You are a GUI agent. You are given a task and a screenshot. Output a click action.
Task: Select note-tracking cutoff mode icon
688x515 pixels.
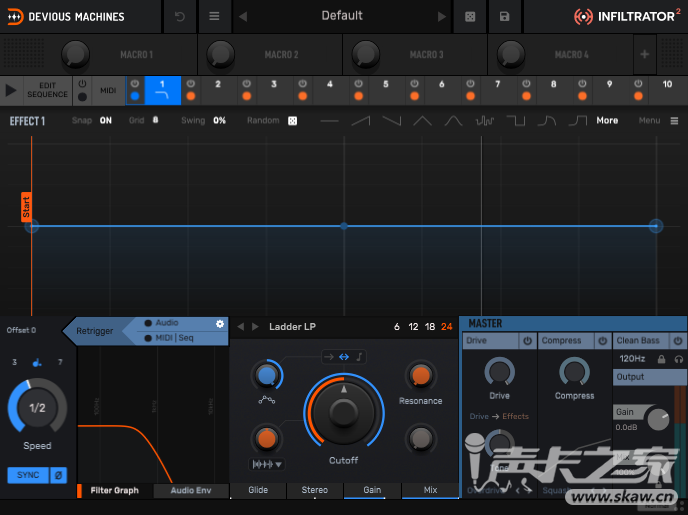[359, 357]
